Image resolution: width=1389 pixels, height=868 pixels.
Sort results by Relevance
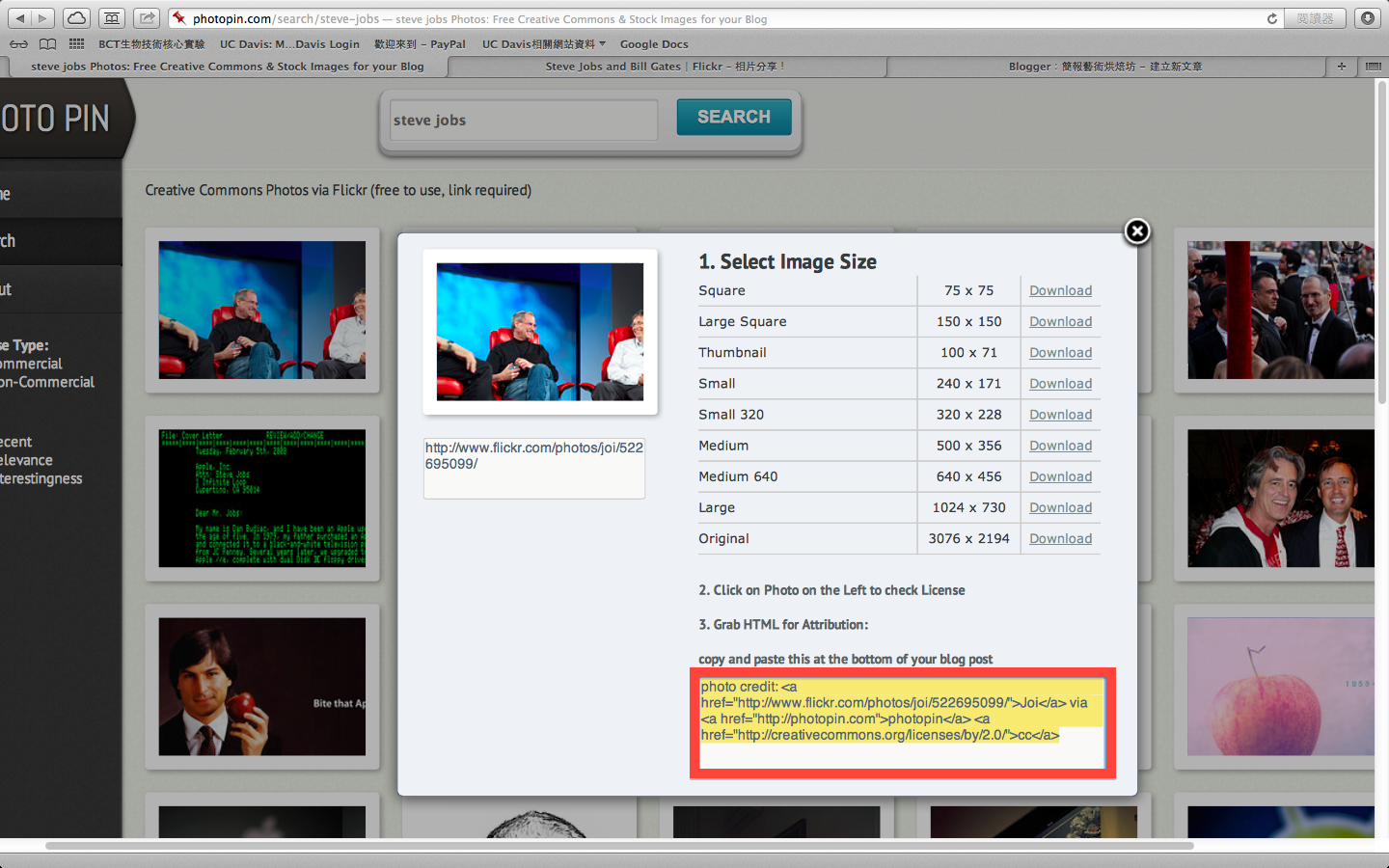(26, 460)
